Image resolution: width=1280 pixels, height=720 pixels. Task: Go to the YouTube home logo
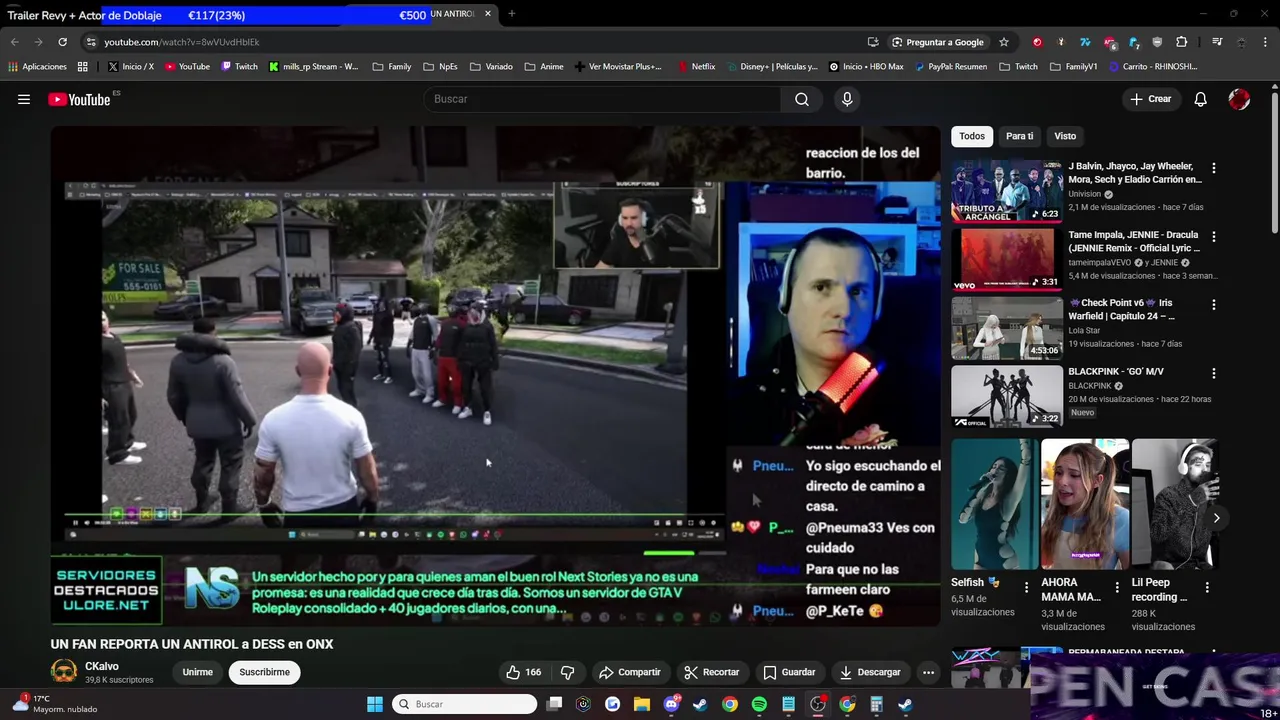tap(79, 99)
